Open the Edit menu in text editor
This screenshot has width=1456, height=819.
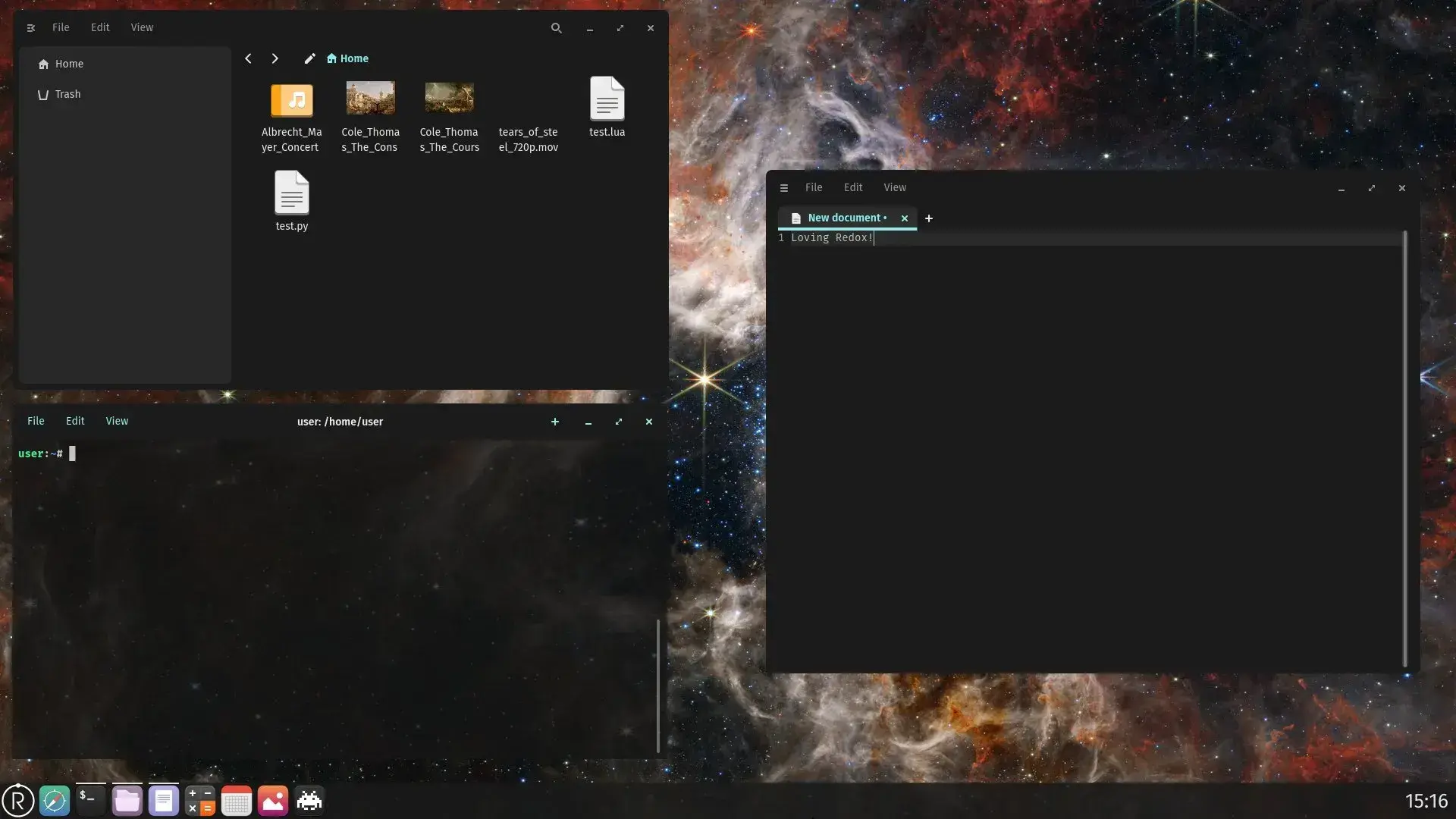click(853, 187)
